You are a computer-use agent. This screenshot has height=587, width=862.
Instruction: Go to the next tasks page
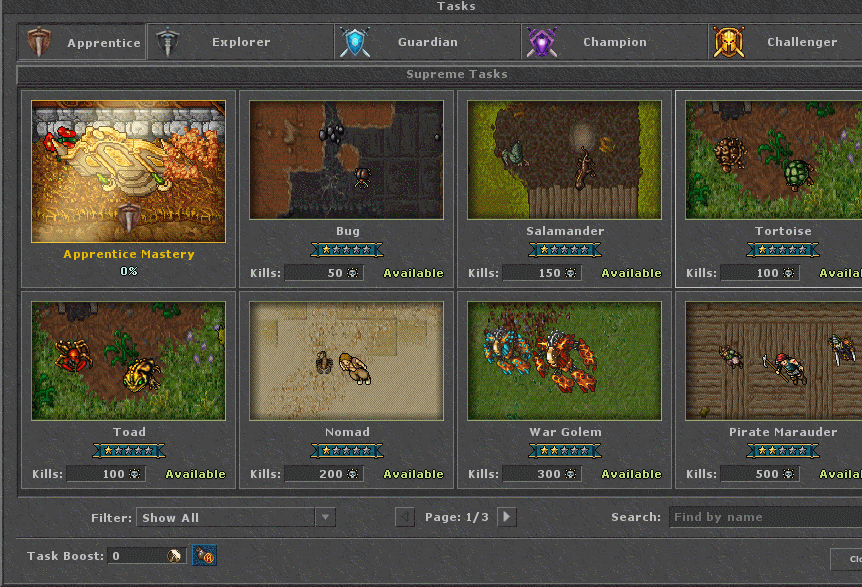(x=507, y=517)
